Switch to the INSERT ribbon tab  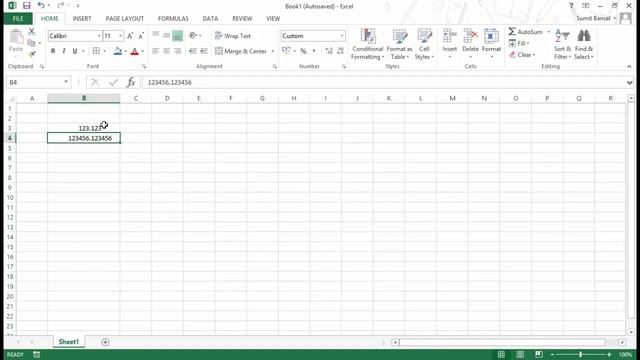pyautogui.click(x=82, y=18)
